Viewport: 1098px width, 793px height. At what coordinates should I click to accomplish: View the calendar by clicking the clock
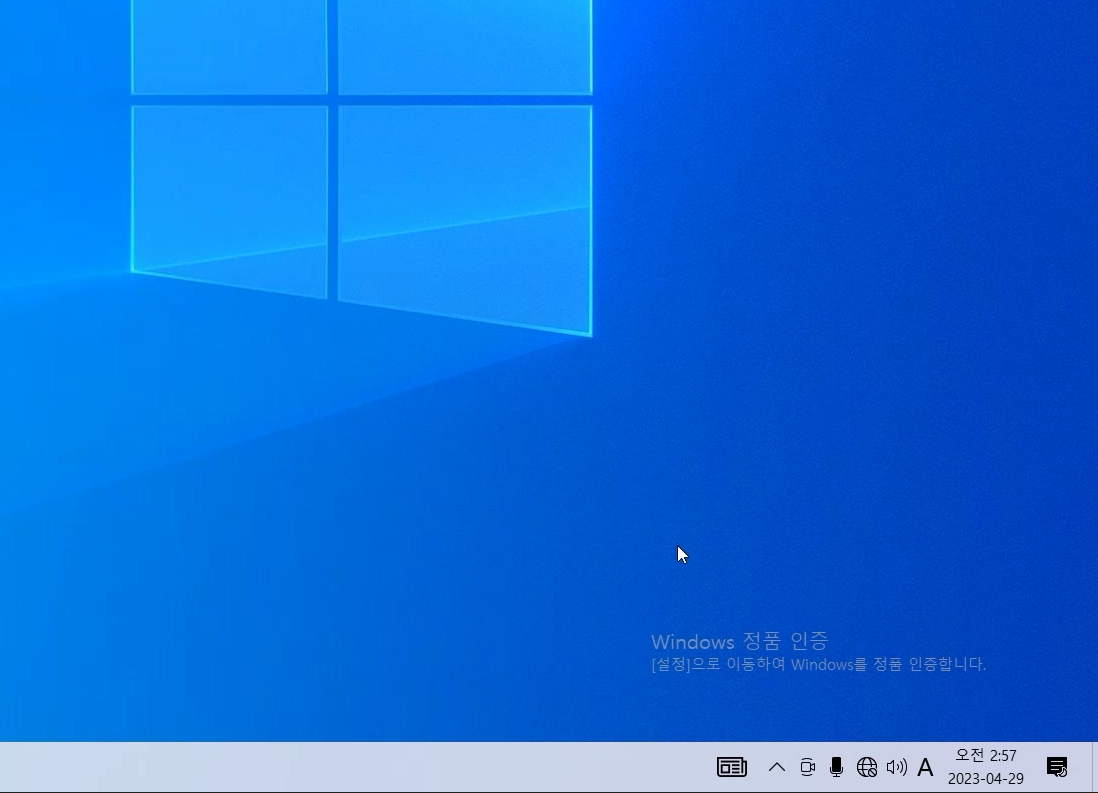click(985, 756)
